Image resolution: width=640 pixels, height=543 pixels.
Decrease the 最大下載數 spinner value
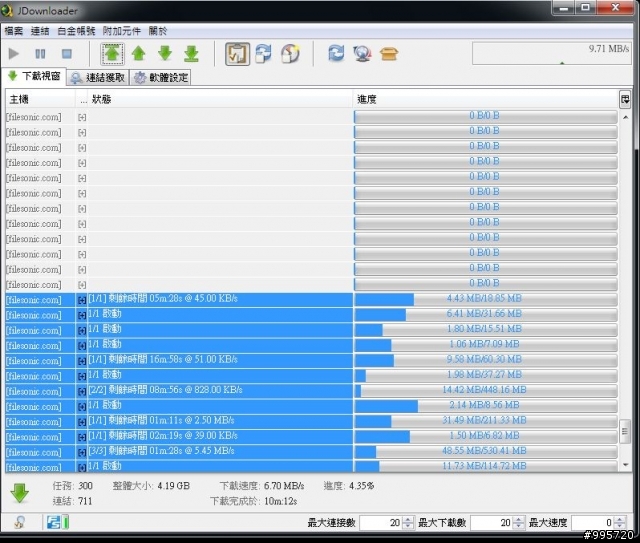tap(518, 525)
